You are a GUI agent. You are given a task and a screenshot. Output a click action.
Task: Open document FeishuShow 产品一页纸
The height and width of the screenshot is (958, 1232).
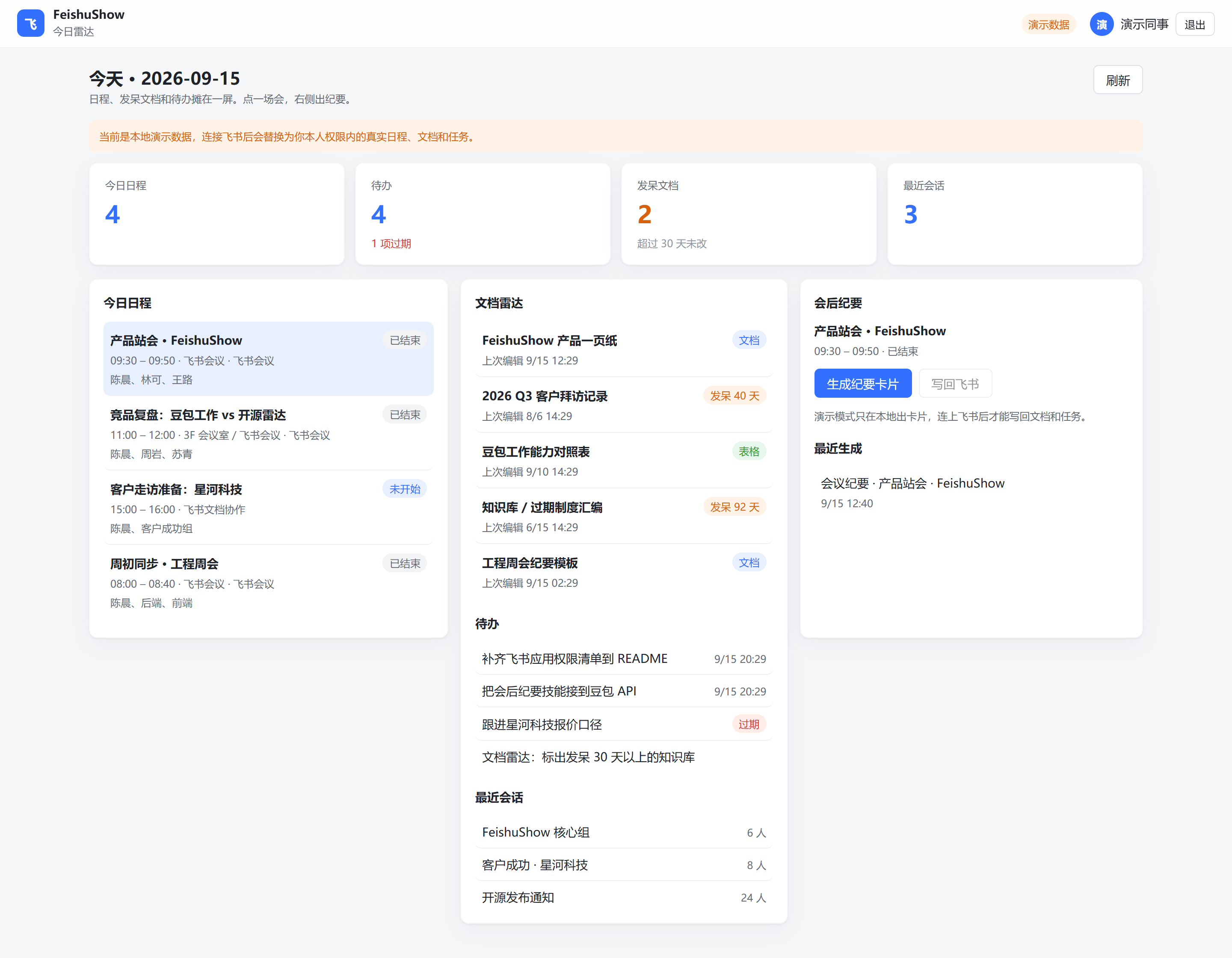click(x=624, y=349)
